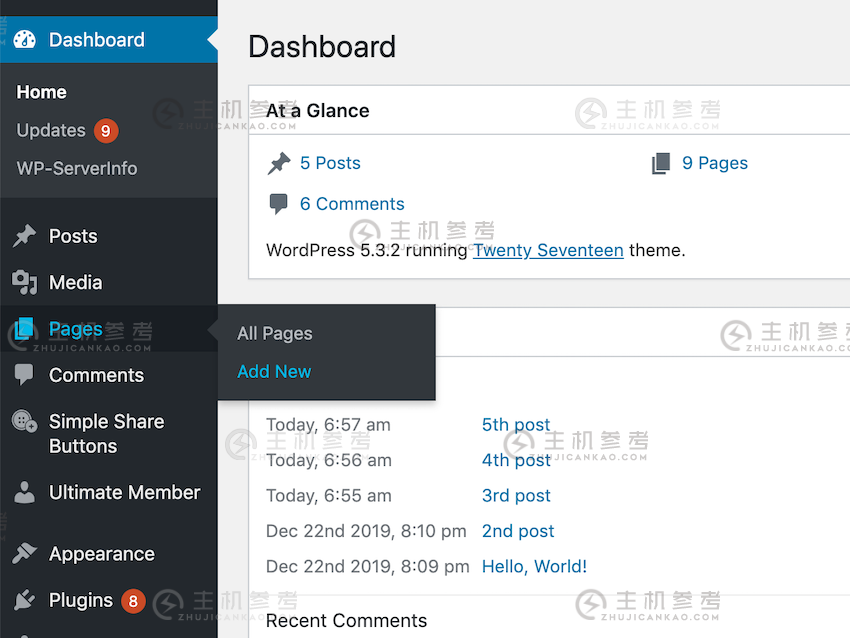This screenshot has height=638, width=850.
Task: Click the At a Glance widget header
Action: [549, 110]
